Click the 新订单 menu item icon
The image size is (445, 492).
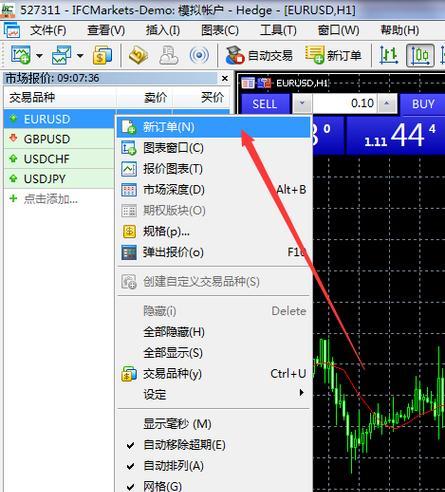click(x=129, y=127)
